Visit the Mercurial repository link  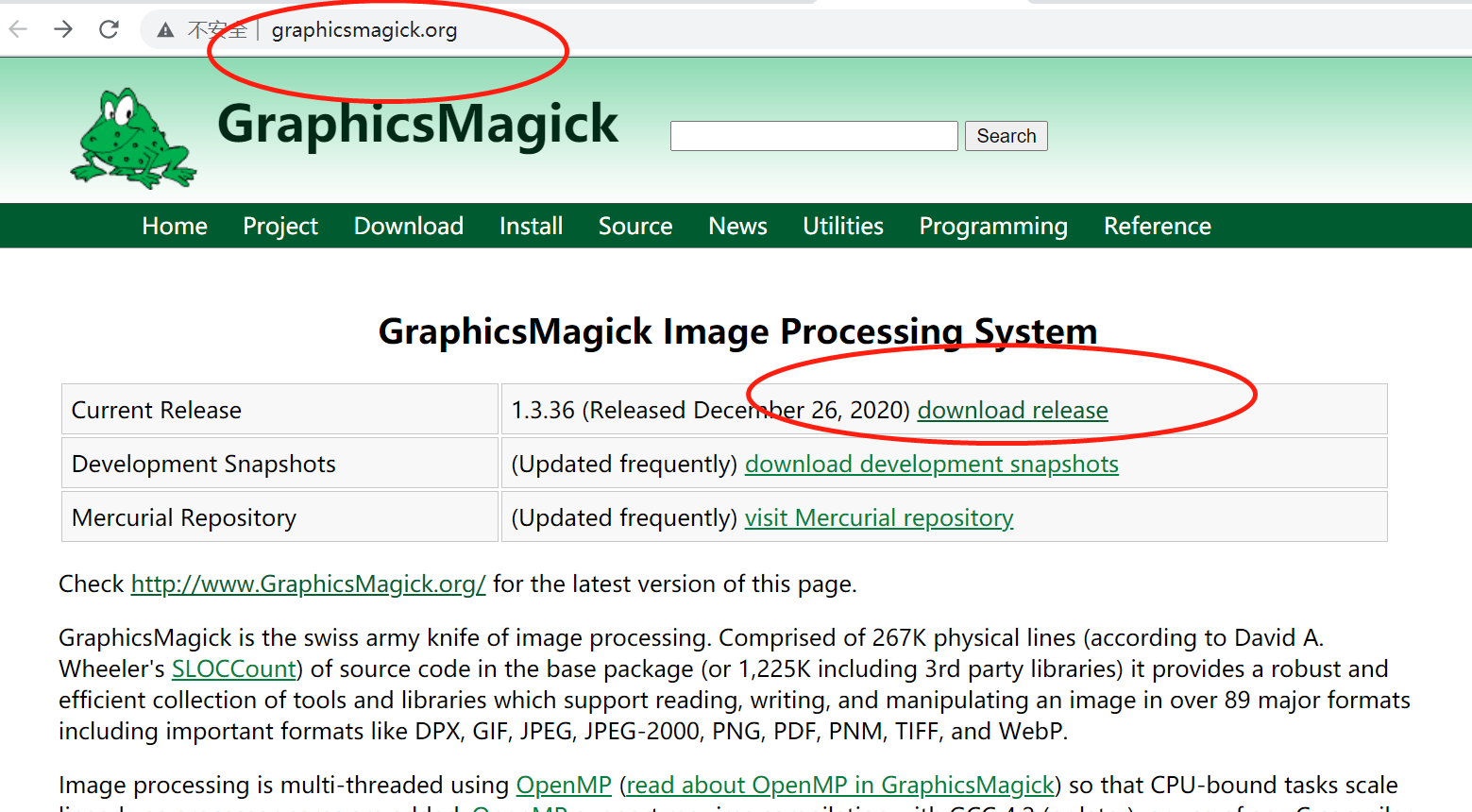tap(878, 517)
